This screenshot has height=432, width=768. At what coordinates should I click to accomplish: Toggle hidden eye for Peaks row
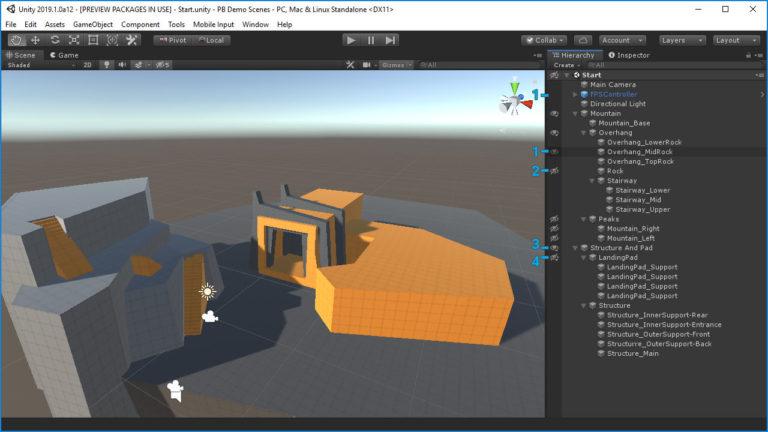[554, 219]
